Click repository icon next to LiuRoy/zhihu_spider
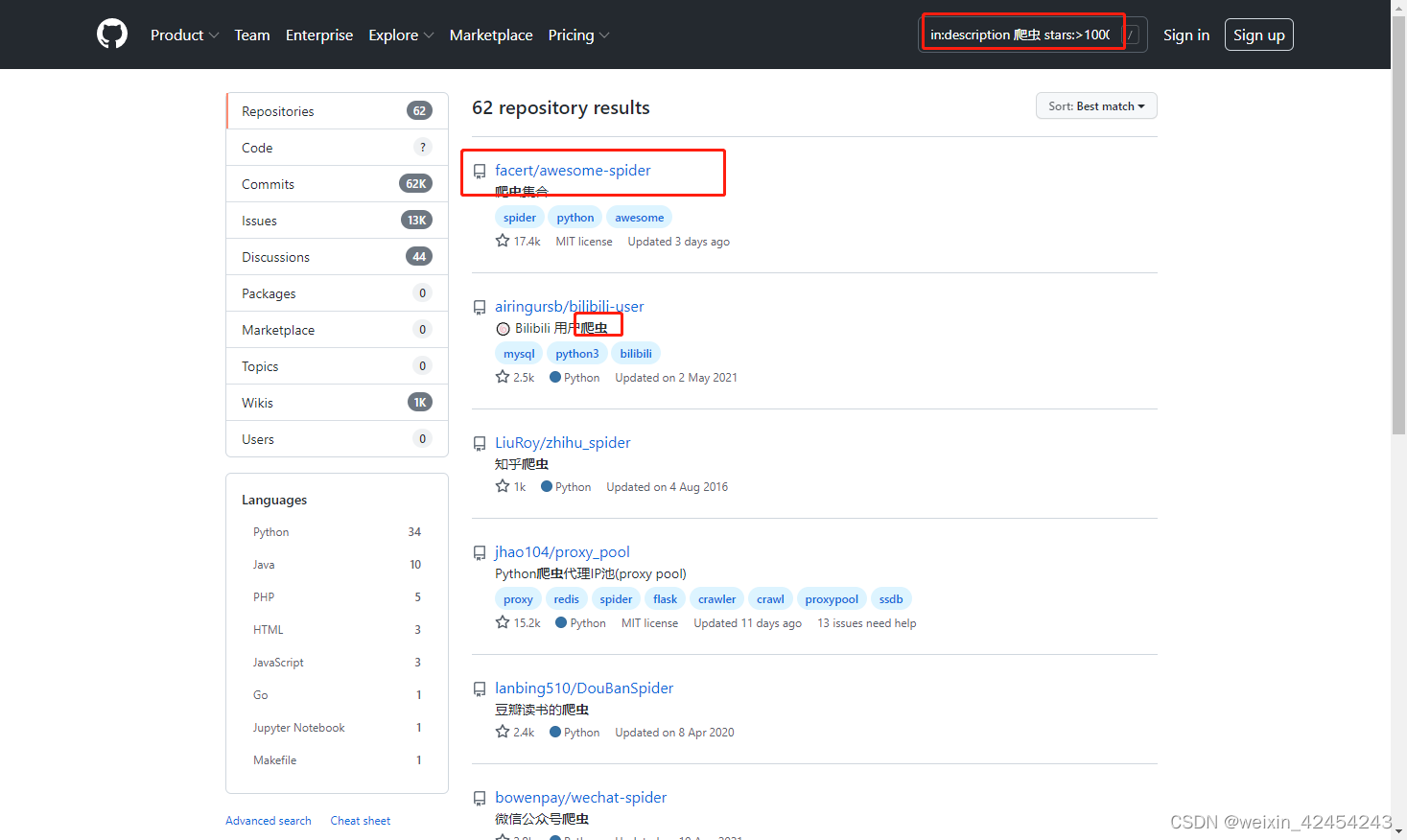1407x840 pixels. pyautogui.click(x=480, y=444)
